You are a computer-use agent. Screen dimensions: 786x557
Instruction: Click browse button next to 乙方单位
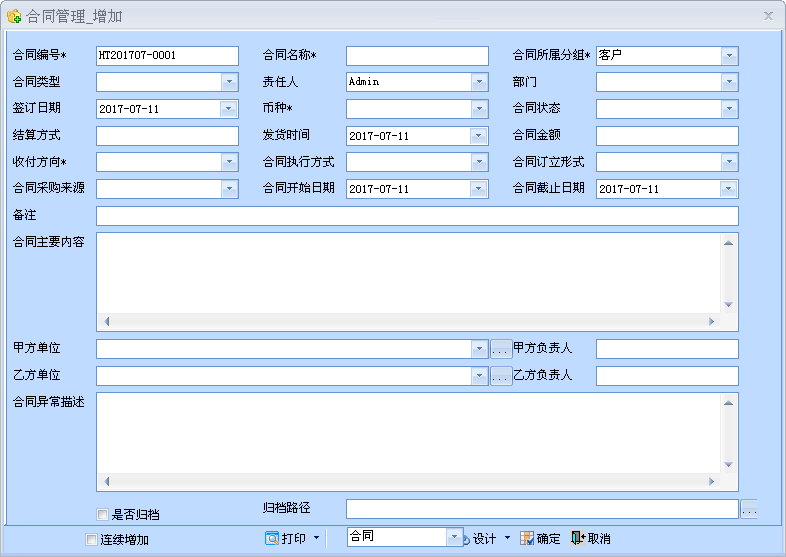coord(501,376)
